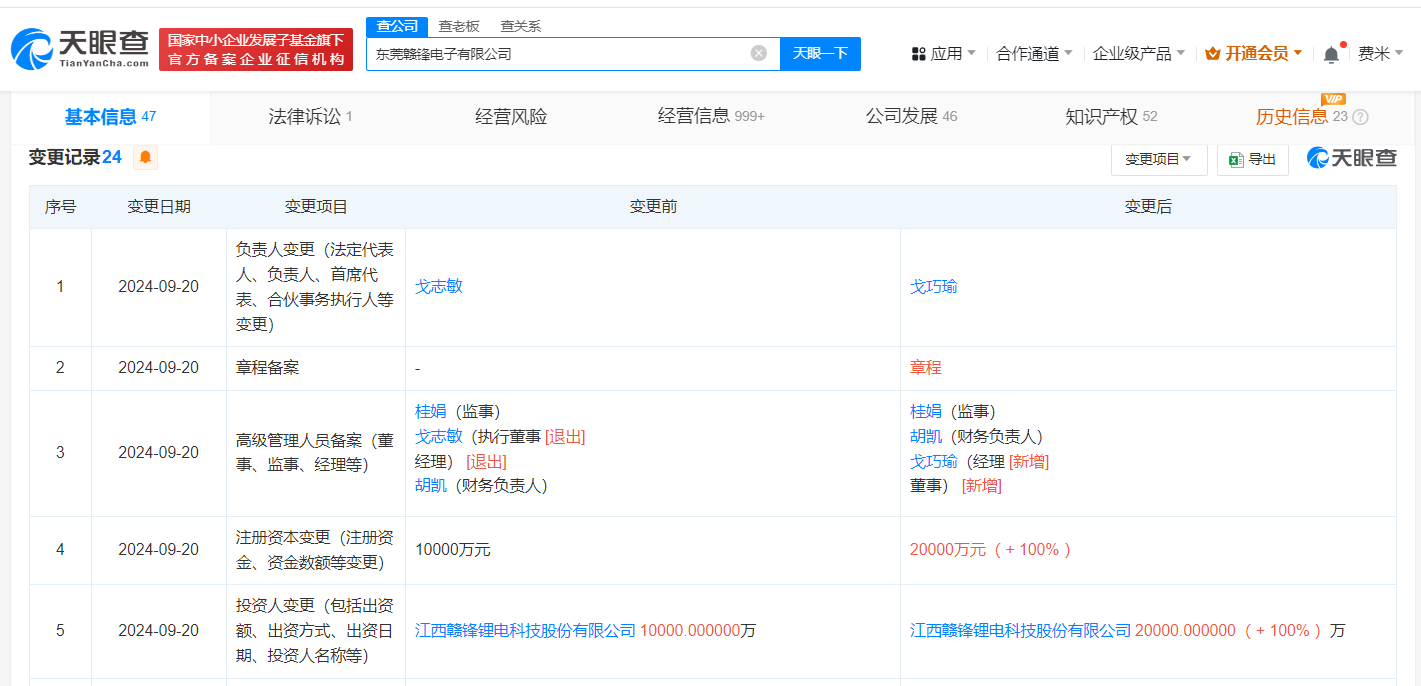Click the 变更记录 24 section heading
The image size is (1421, 686).
(75, 157)
